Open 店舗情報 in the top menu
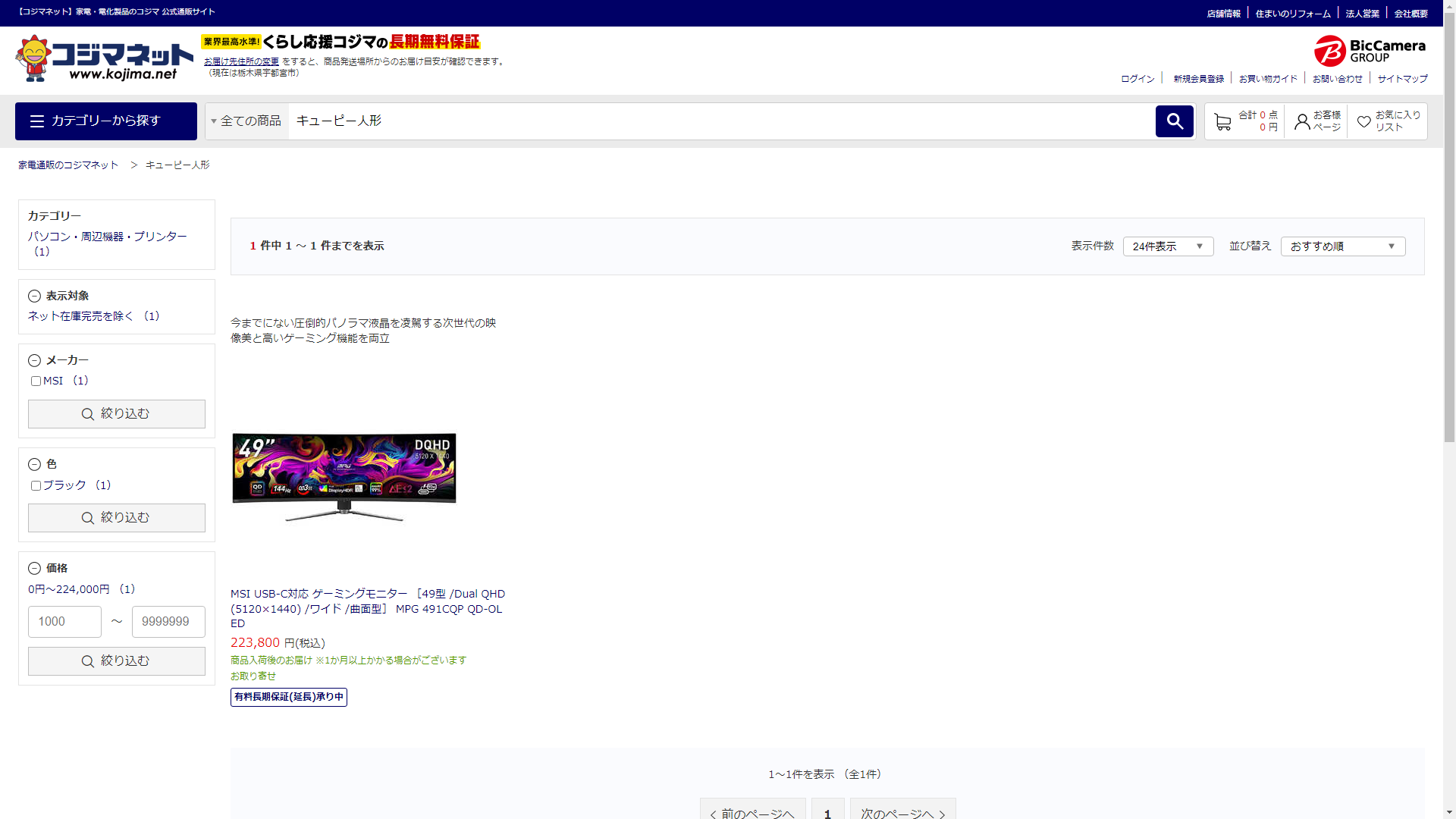 [1223, 14]
